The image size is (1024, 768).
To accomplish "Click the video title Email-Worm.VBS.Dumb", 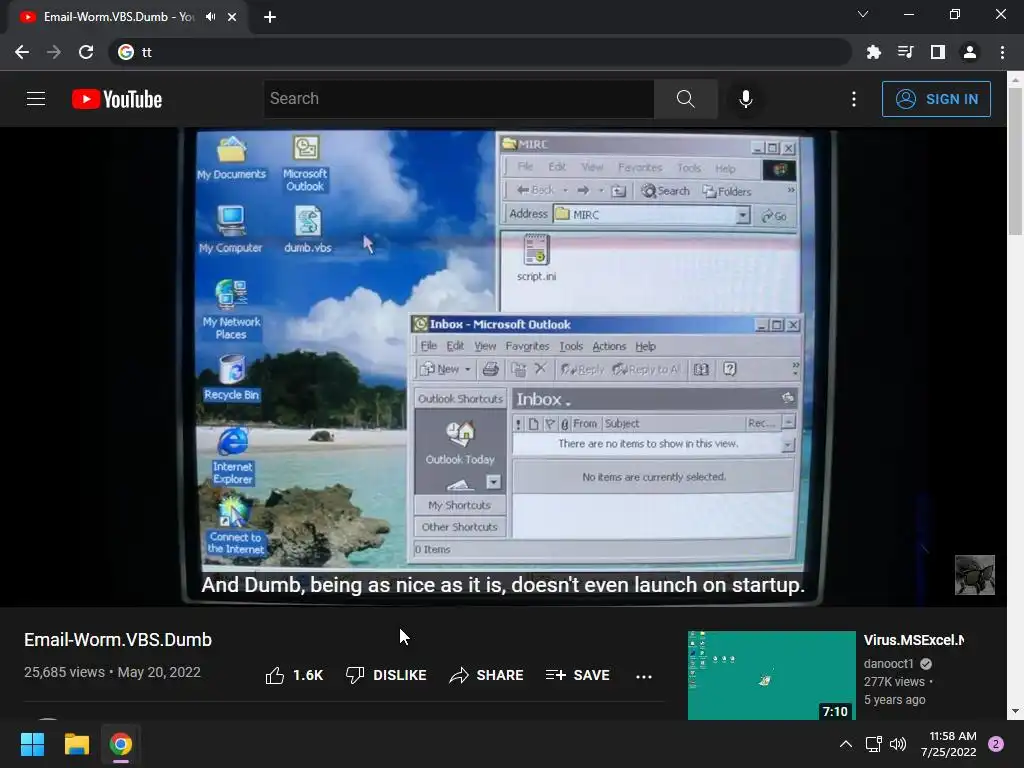I will point(118,640).
